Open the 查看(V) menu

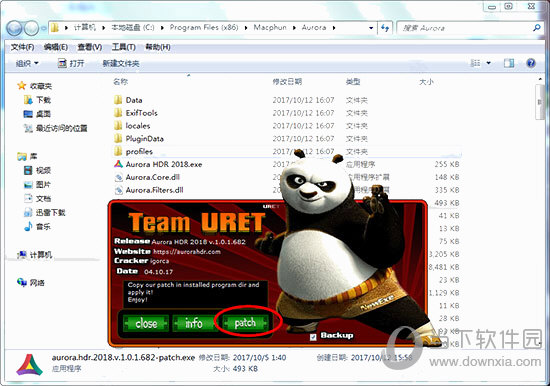tap(90, 47)
